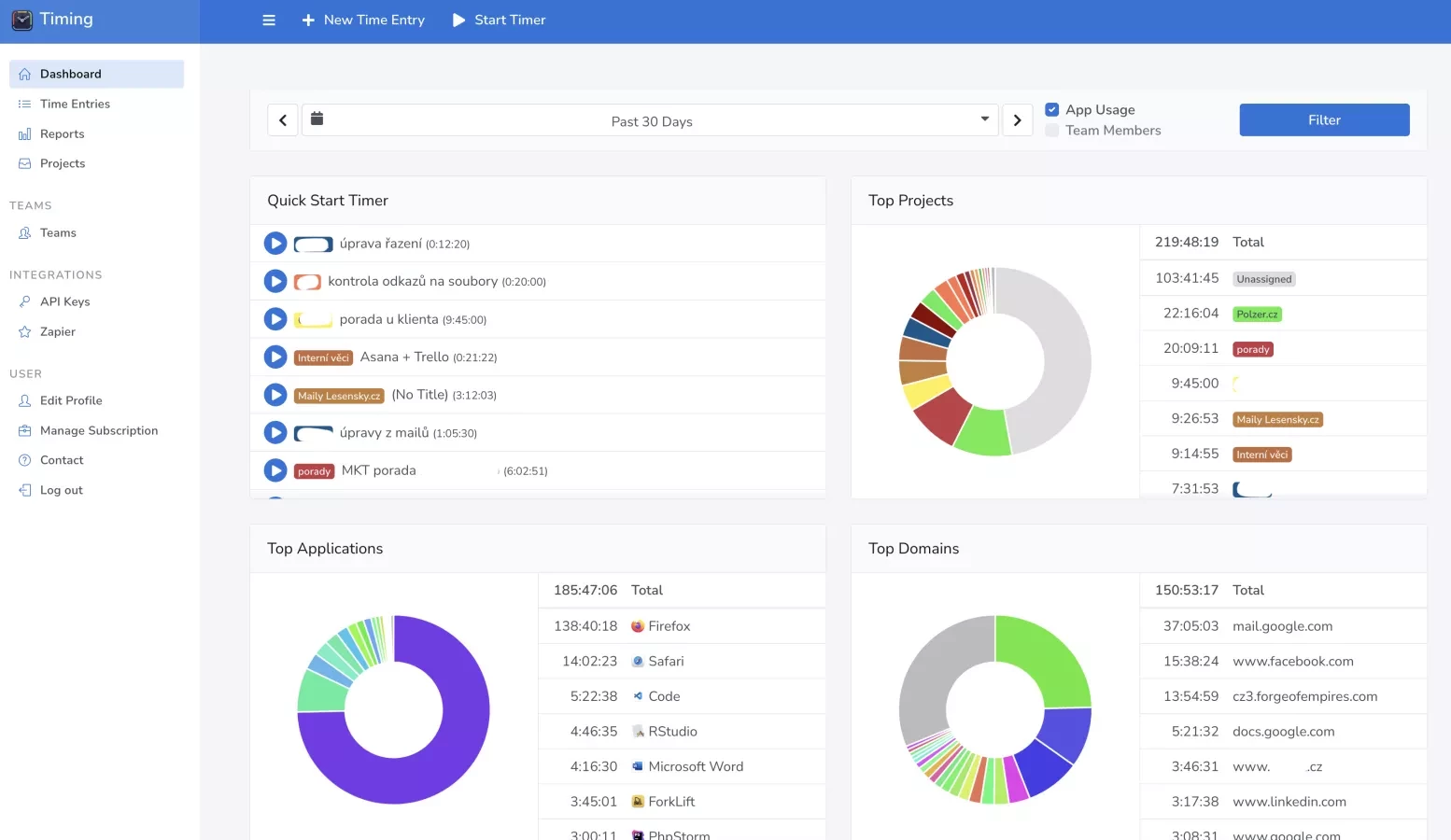Uncheck the App Usage checkbox
The width and height of the screenshot is (1451, 840).
click(1052, 109)
